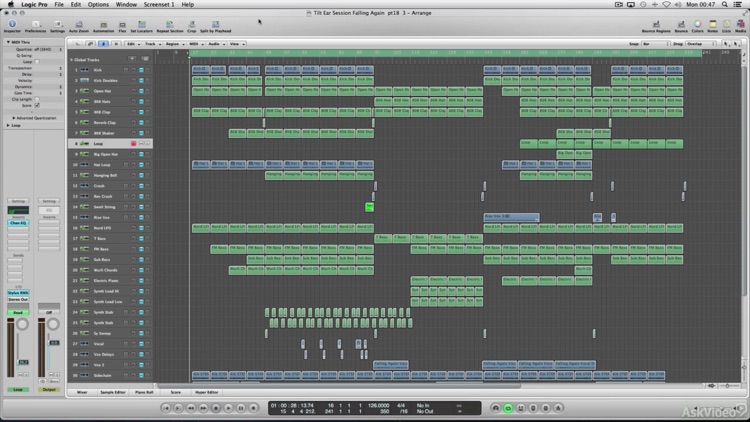750x422 pixels.
Task: Open the Screenset 1 menu
Action: 159,4
